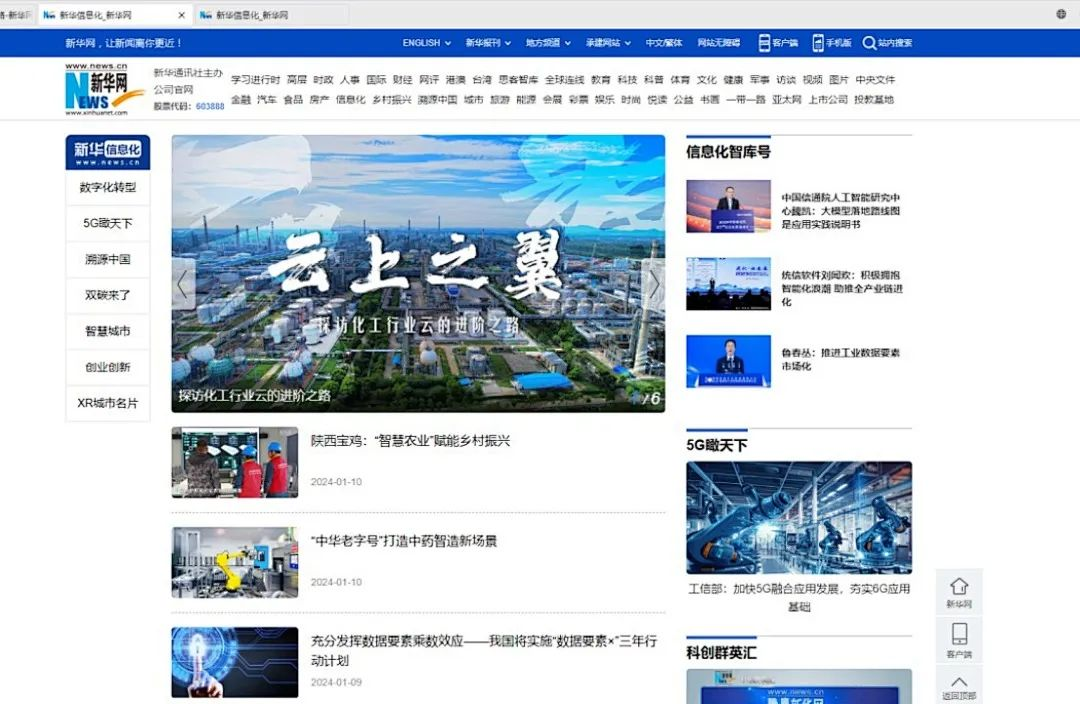Expand the 承建网站 dropdown
This screenshot has width=1080, height=704.
click(x=608, y=43)
